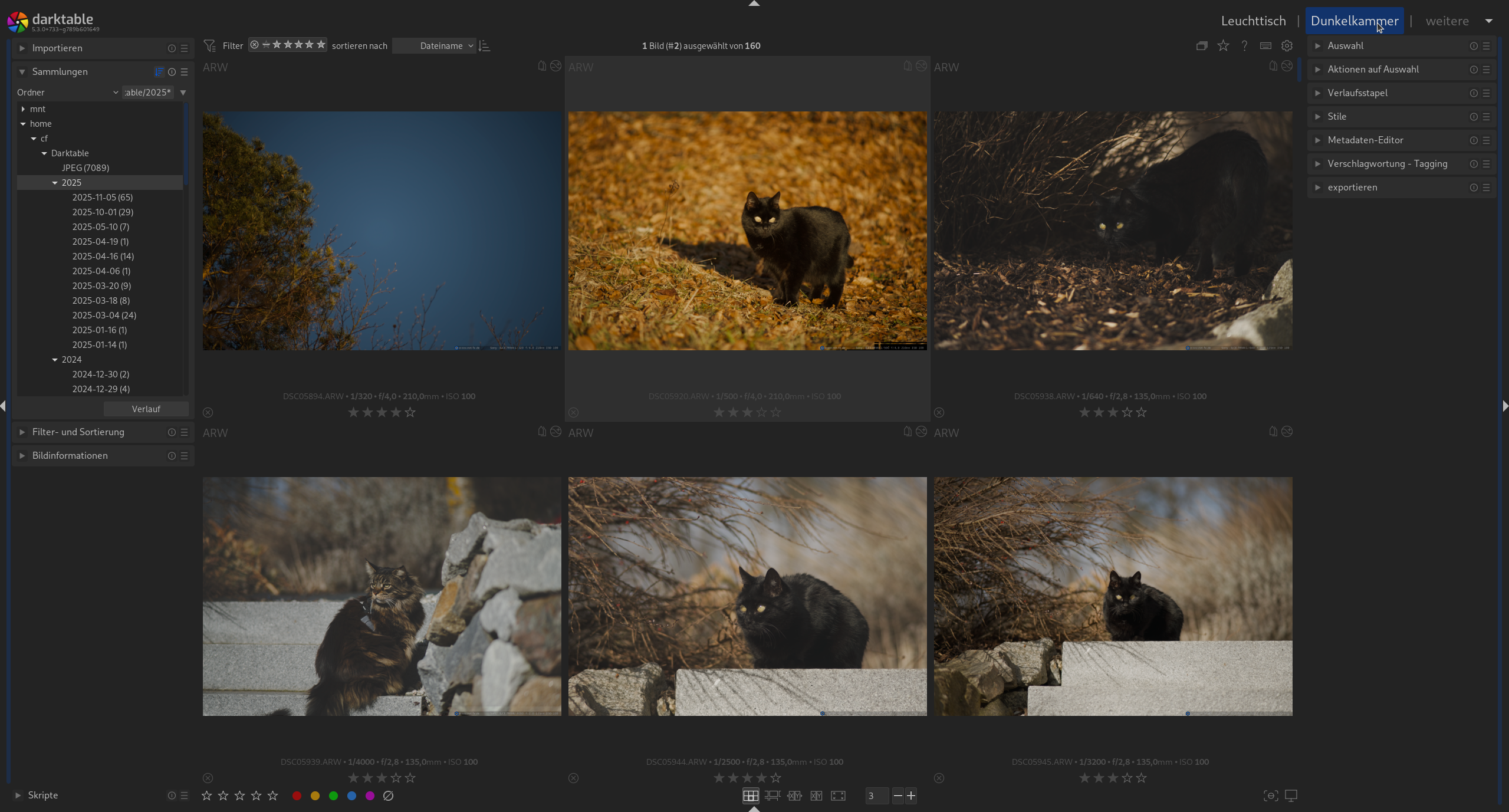Select the culling fixed-mode layout icon
This screenshot has width=1509, height=812.
794,795
